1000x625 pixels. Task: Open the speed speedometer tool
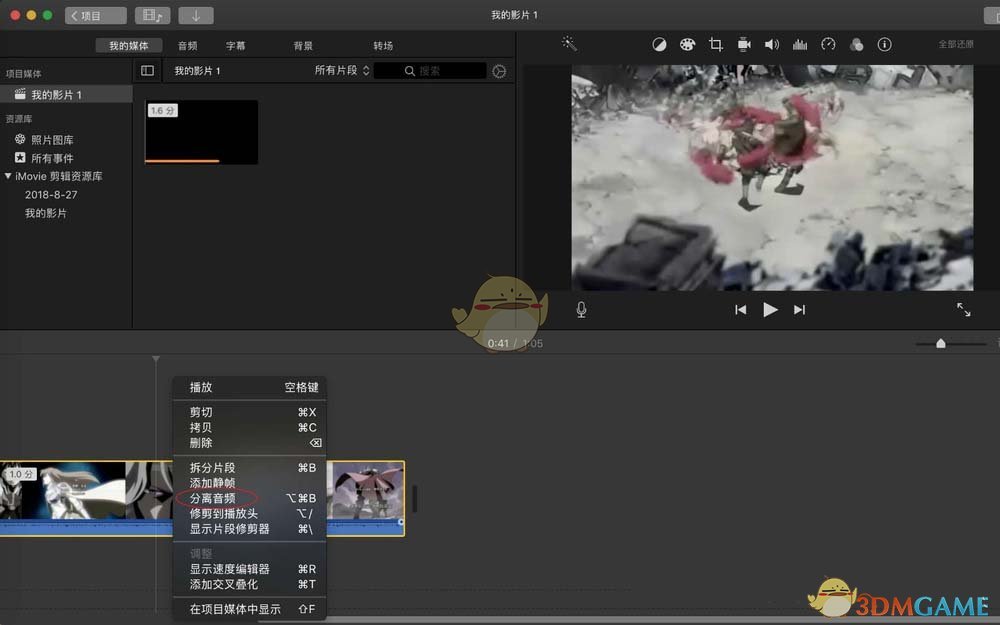click(x=828, y=44)
